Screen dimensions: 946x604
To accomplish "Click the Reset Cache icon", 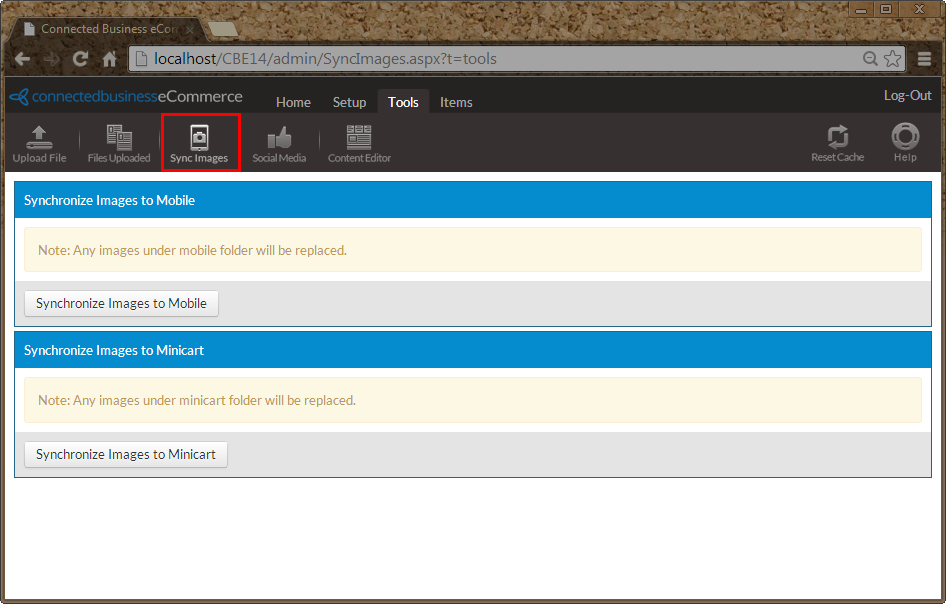I will coord(837,143).
